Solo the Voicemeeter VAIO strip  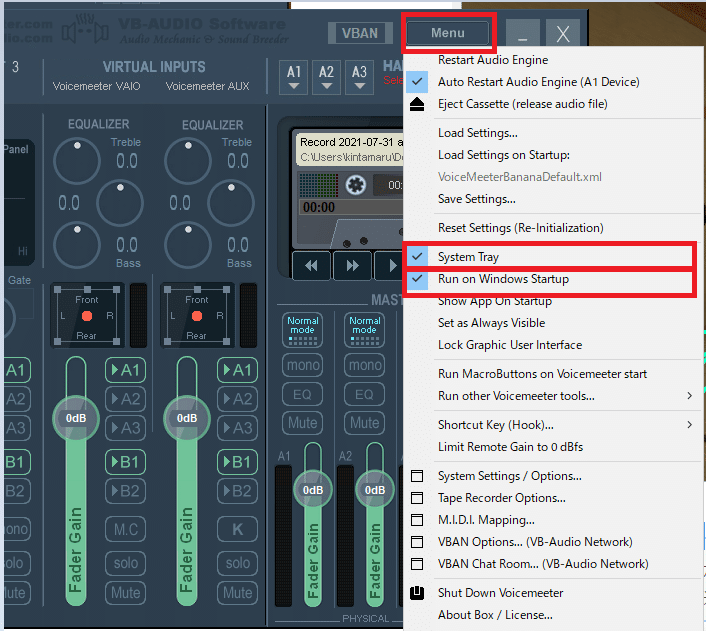[x=125, y=563]
